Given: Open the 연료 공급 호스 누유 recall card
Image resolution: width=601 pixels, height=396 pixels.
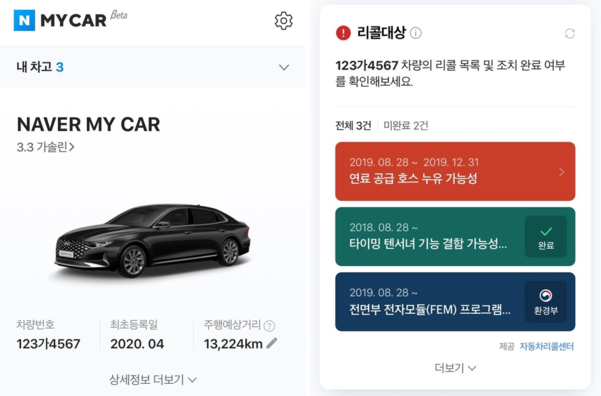Looking at the screenshot, I should pos(455,171).
